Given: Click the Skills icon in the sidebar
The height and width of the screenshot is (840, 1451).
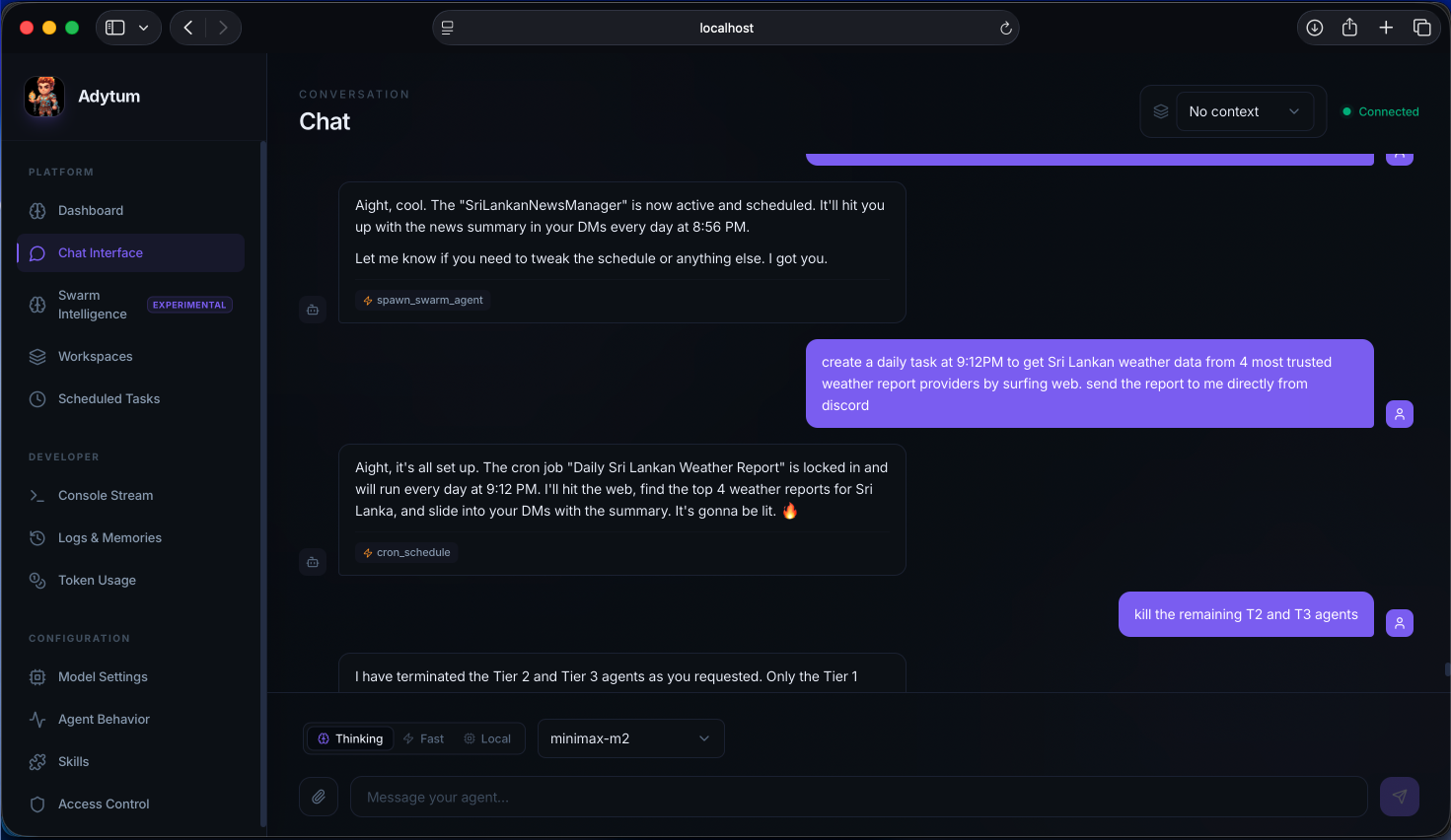Looking at the screenshot, I should [x=37, y=761].
